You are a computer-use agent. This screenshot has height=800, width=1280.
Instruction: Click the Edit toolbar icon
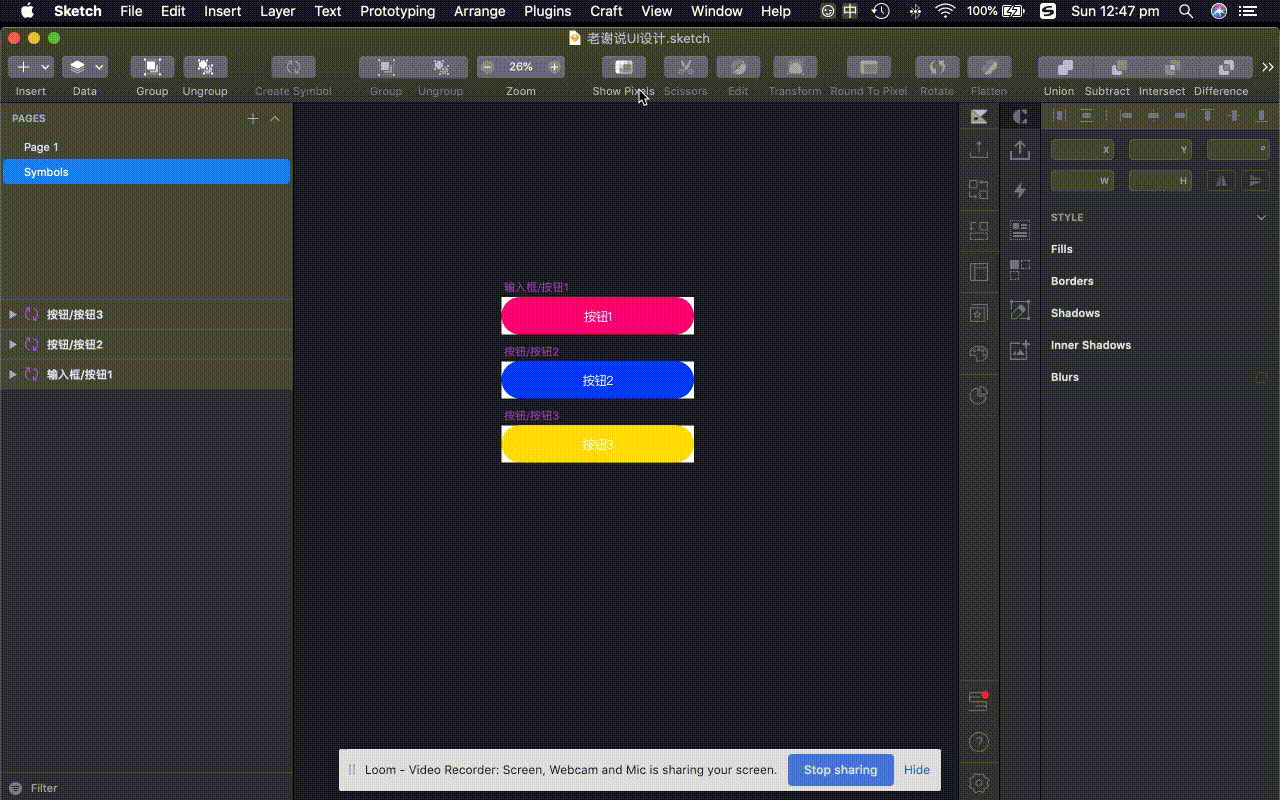click(738, 67)
